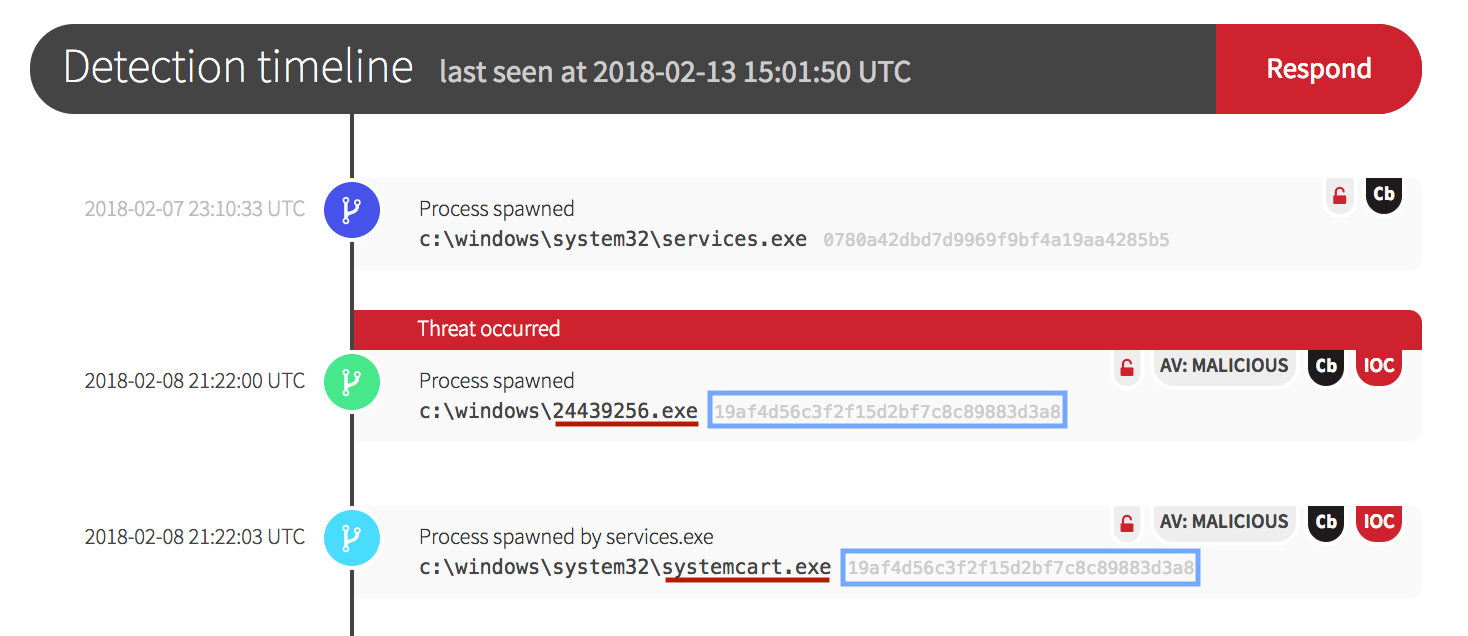Click the red unlock icon on systemcart.exe row
1468x636 pixels.
(1127, 523)
